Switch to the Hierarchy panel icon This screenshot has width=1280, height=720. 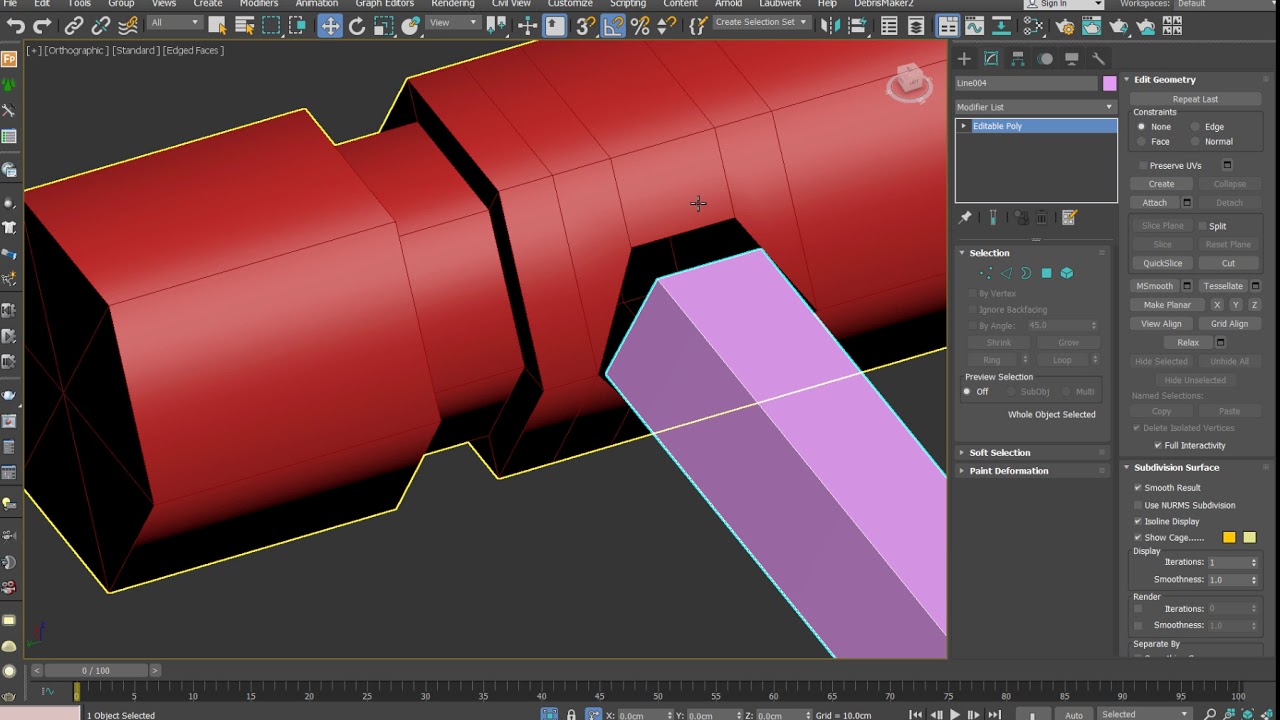[1018, 59]
